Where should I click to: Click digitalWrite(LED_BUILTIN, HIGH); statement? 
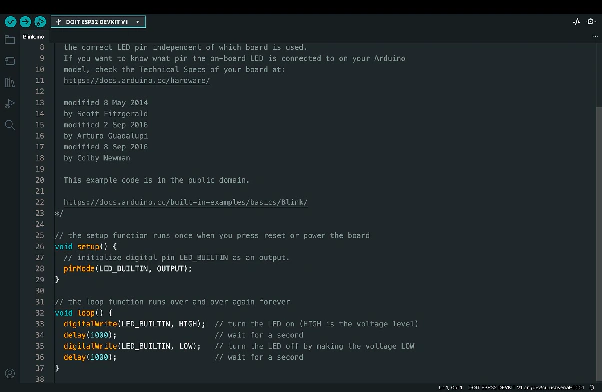coord(134,324)
